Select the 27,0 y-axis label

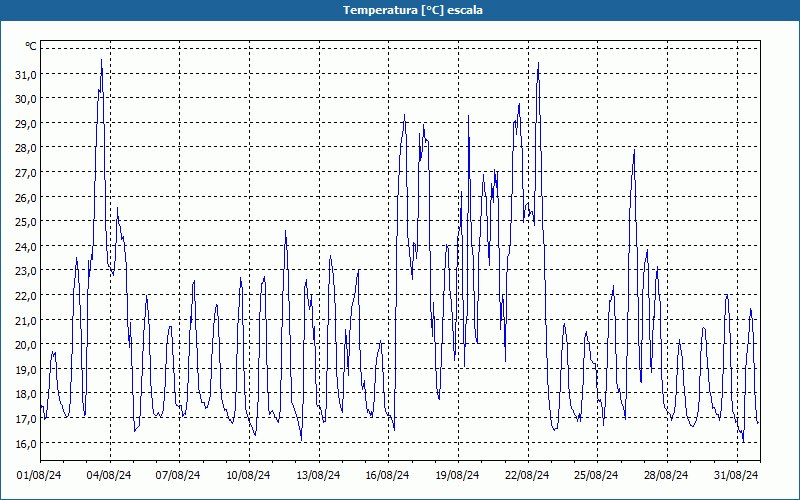(26, 173)
